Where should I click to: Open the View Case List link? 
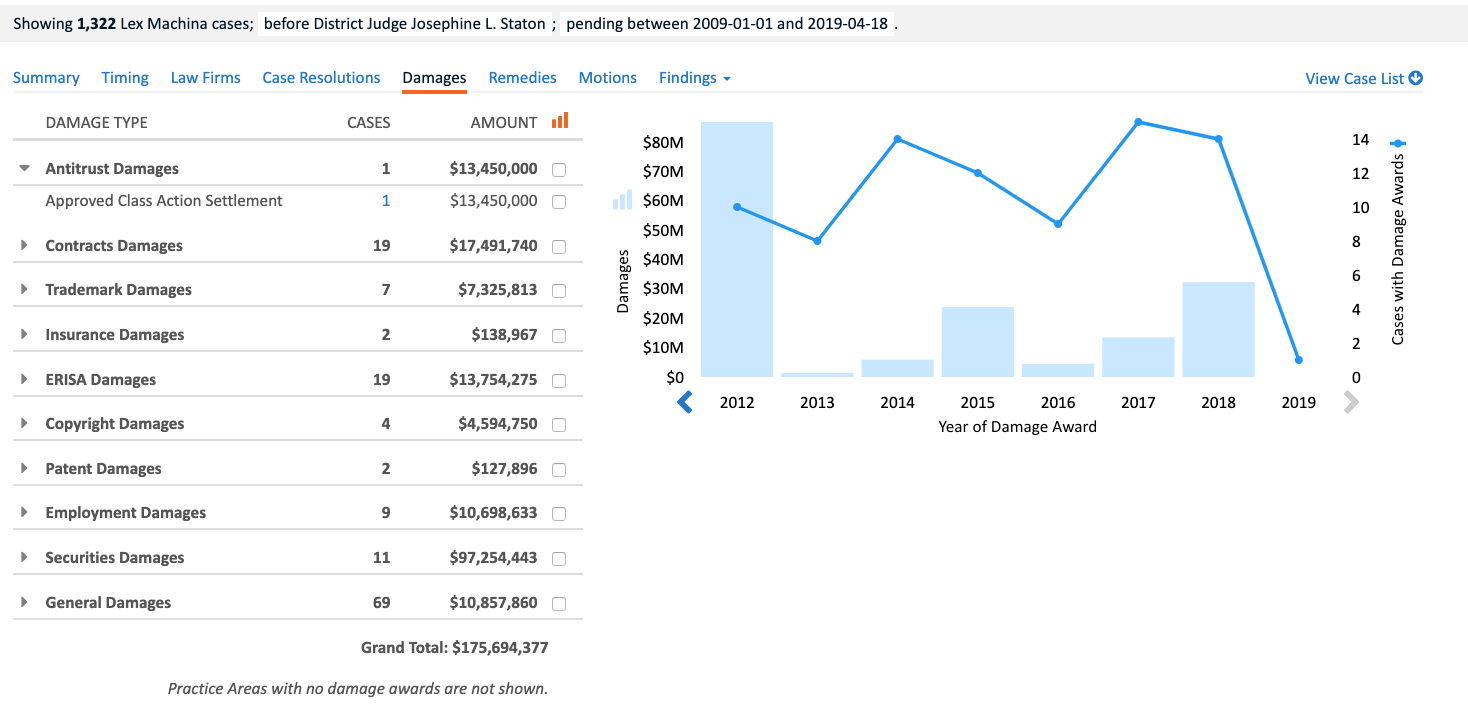pyautogui.click(x=1354, y=78)
